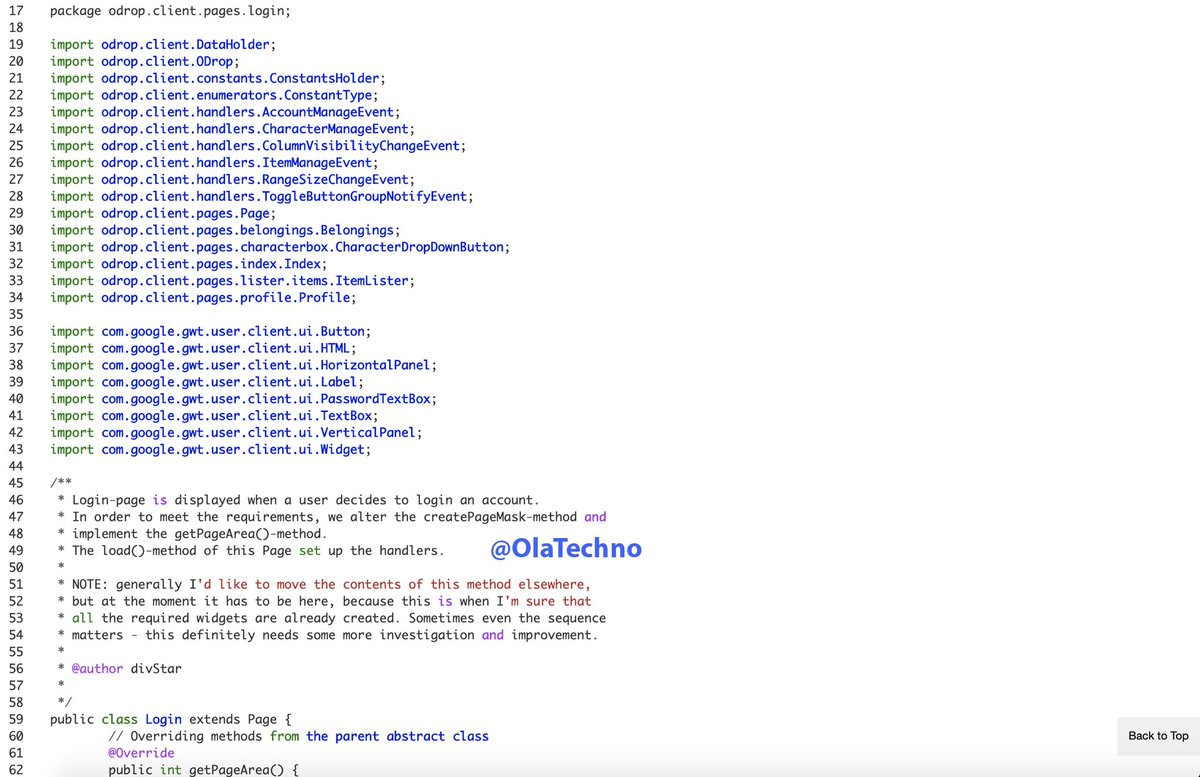Screen dimensions: 1200x777
Task: Select the VerticalPanel import line
Action: click(236, 433)
